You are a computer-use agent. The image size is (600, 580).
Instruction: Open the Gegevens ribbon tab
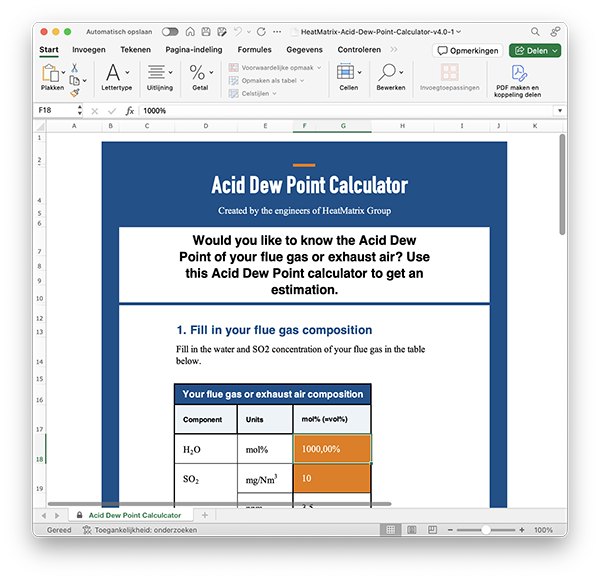[305, 50]
